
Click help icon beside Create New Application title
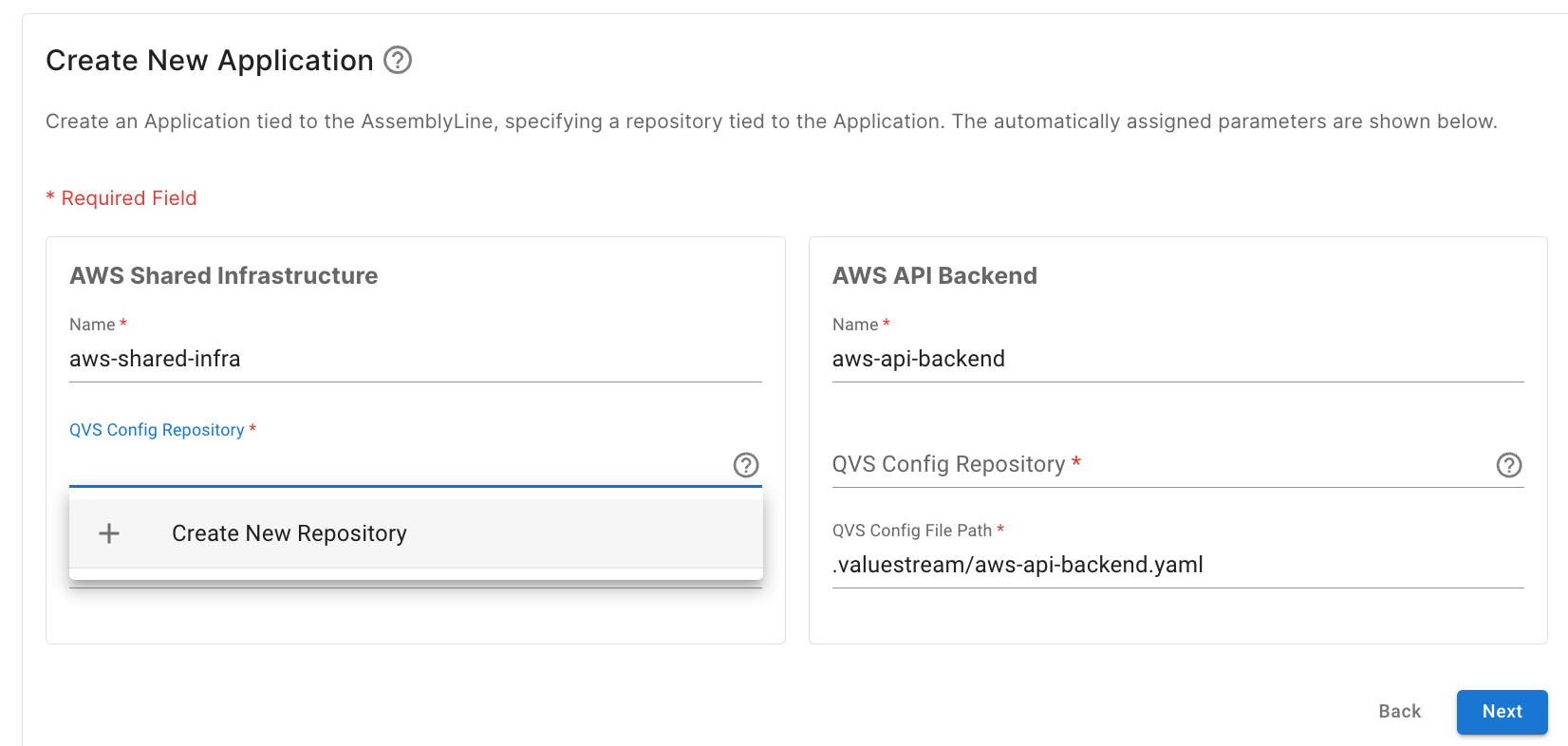point(398,61)
